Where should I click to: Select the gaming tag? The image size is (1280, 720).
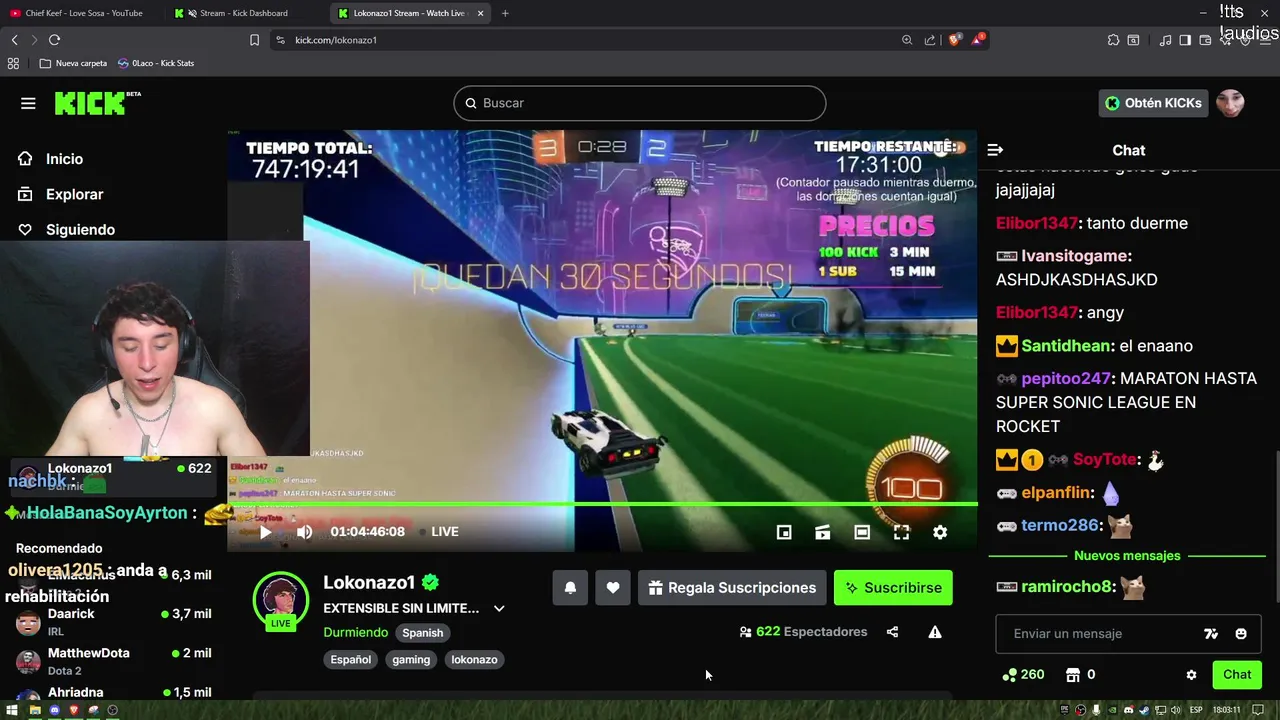[x=411, y=659]
